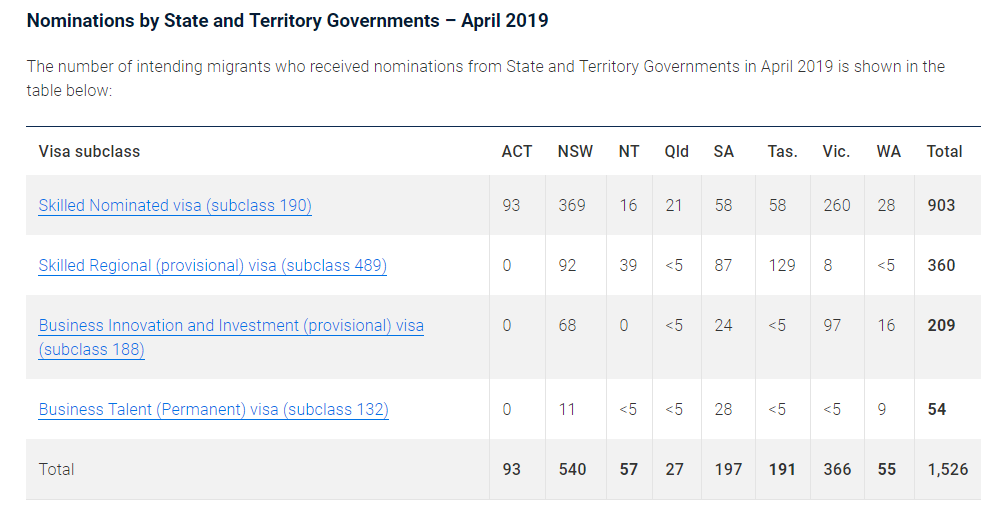Select the SA column header
The height and width of the screenshot is (508, 1000).
pos(723,152)
